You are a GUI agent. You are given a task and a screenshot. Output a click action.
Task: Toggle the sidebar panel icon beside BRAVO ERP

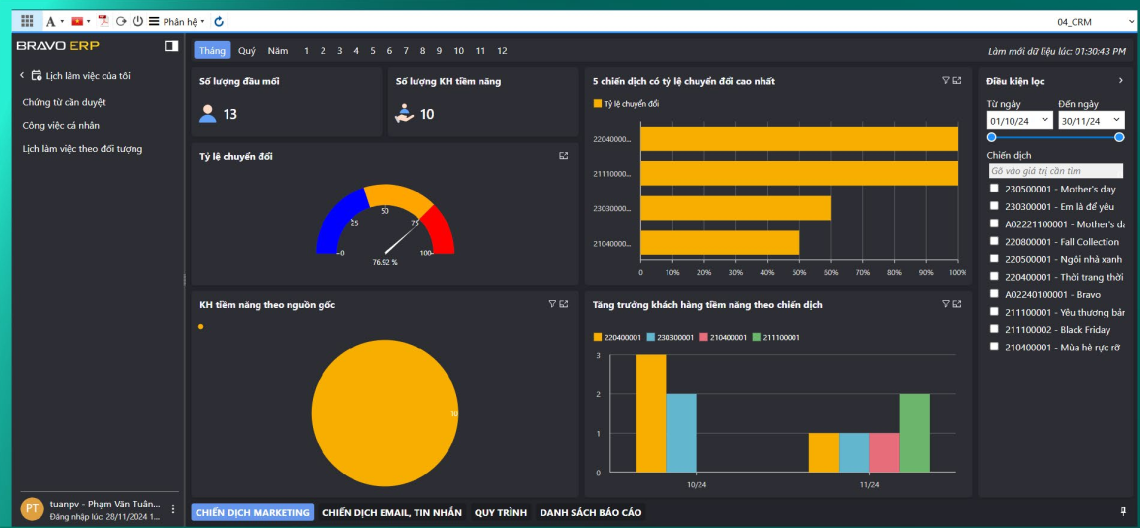tap(171, 46)
